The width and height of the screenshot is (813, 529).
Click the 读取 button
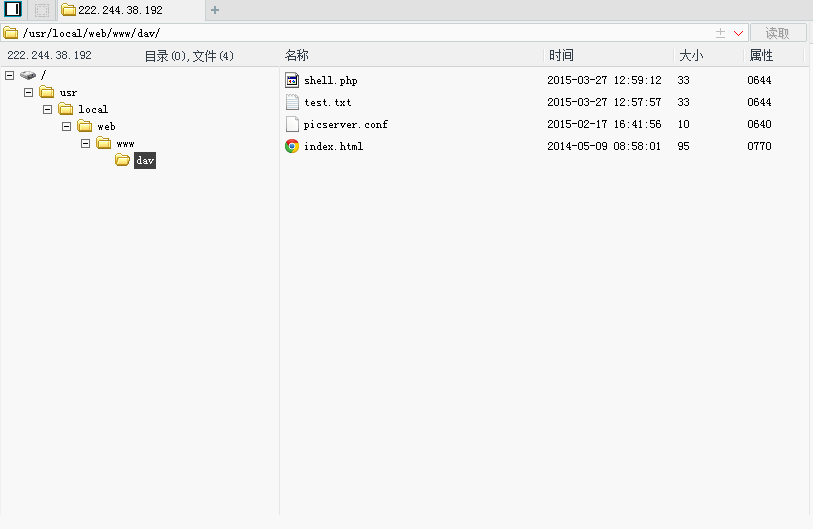click(x=778, y=33)
